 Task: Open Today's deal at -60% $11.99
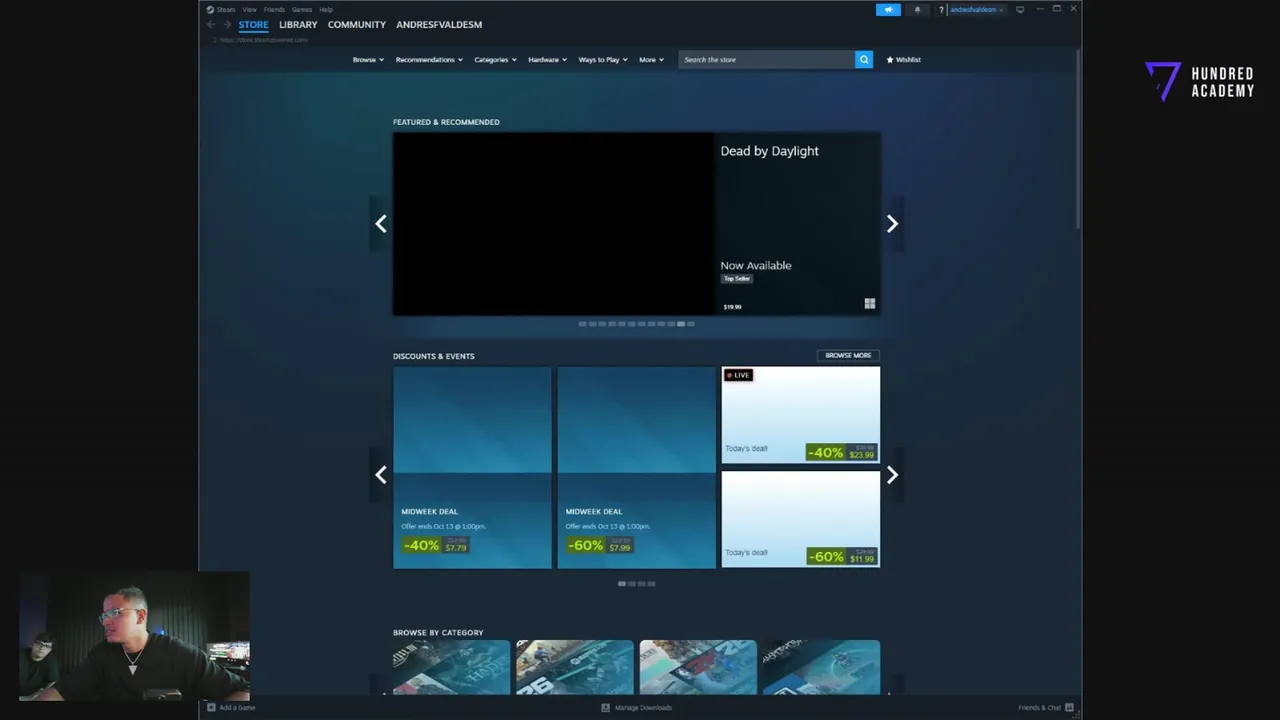pyautogui.click(x=801, y=519)
